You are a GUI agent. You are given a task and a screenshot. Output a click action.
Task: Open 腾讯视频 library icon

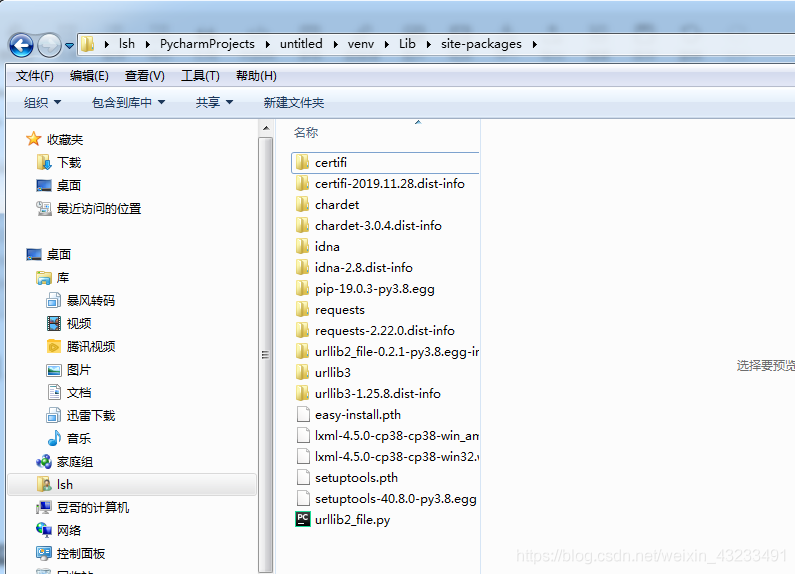click(x=54, y=346)
